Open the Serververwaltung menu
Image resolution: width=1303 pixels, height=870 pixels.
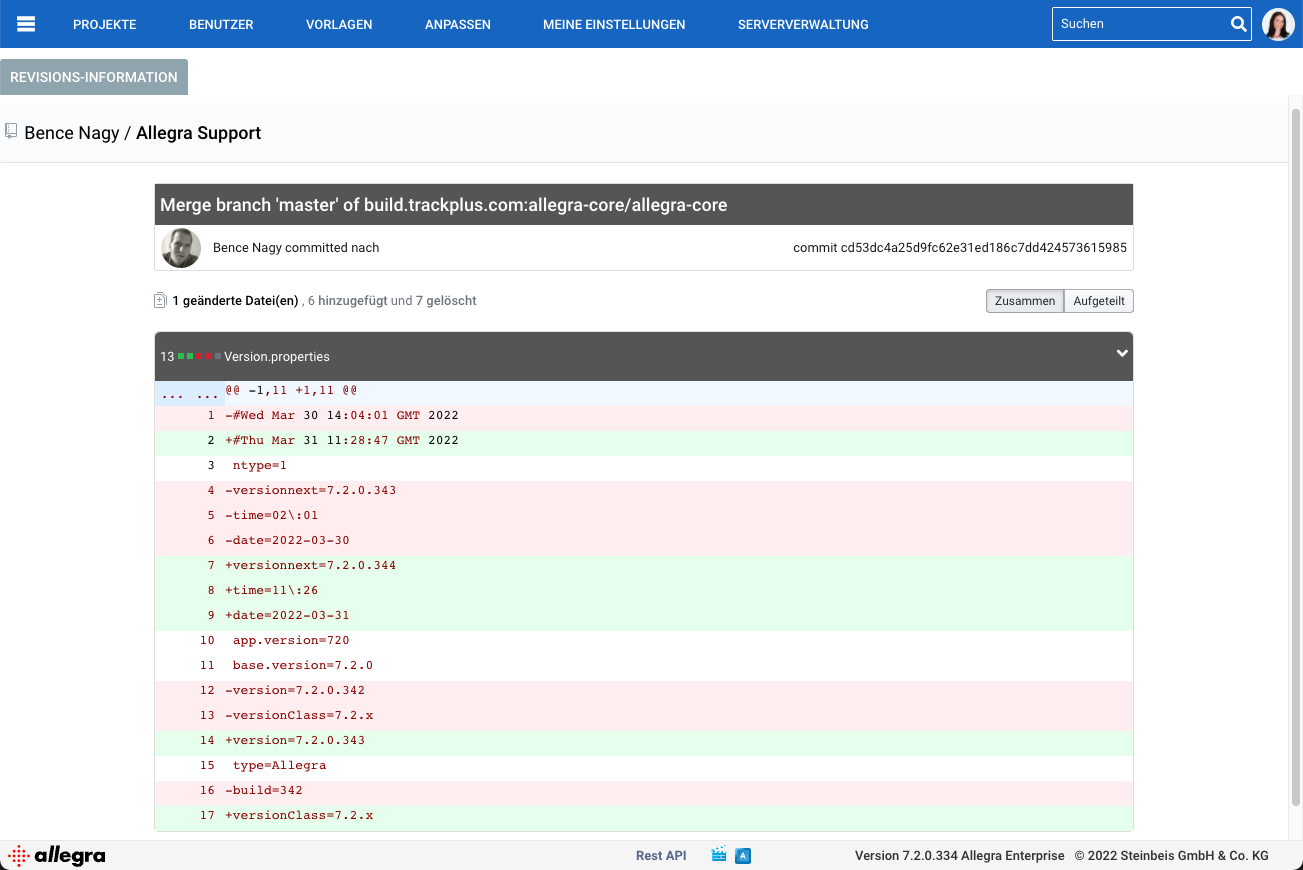[803, 24]
